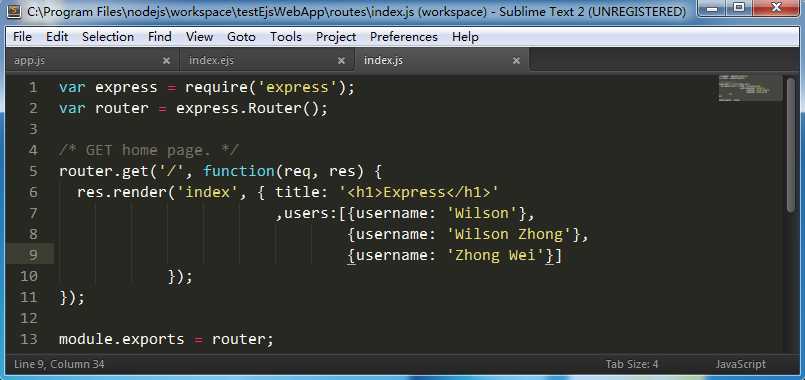Screen dimensions: 805x380
Task: Click the Line 9, Column 34 status text
Action: (59, 365)
